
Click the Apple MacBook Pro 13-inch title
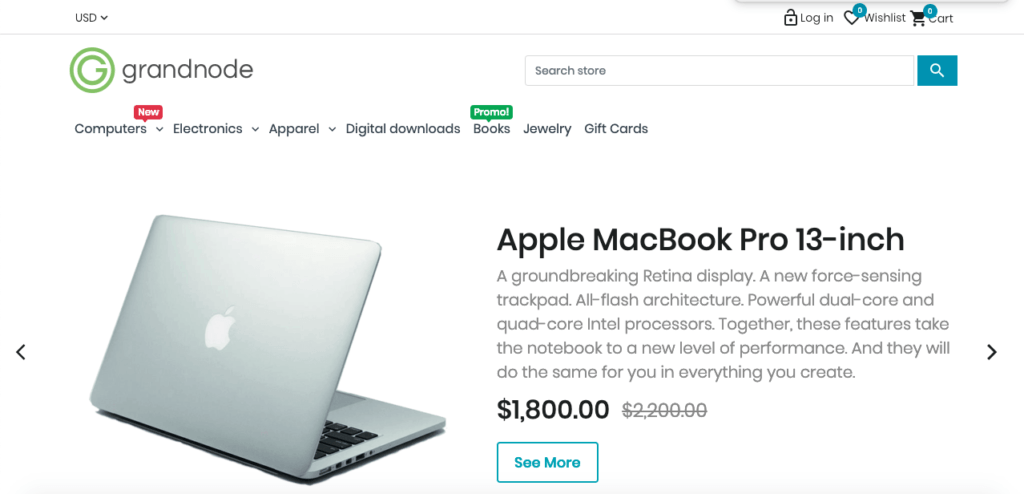700,240
